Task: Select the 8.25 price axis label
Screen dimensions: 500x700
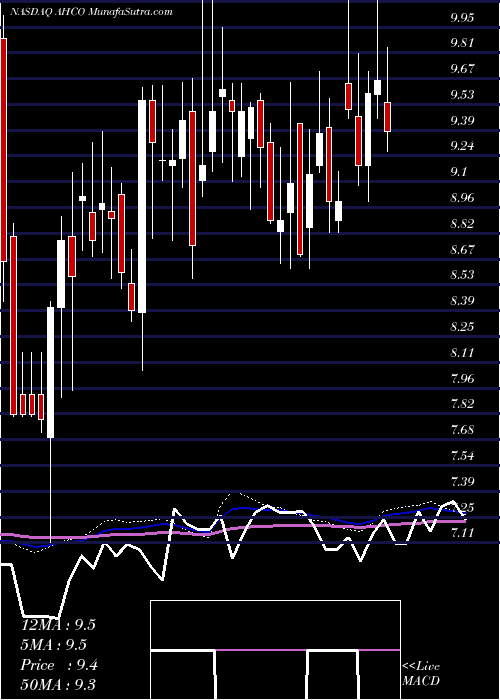Action: tap(462, 327)
